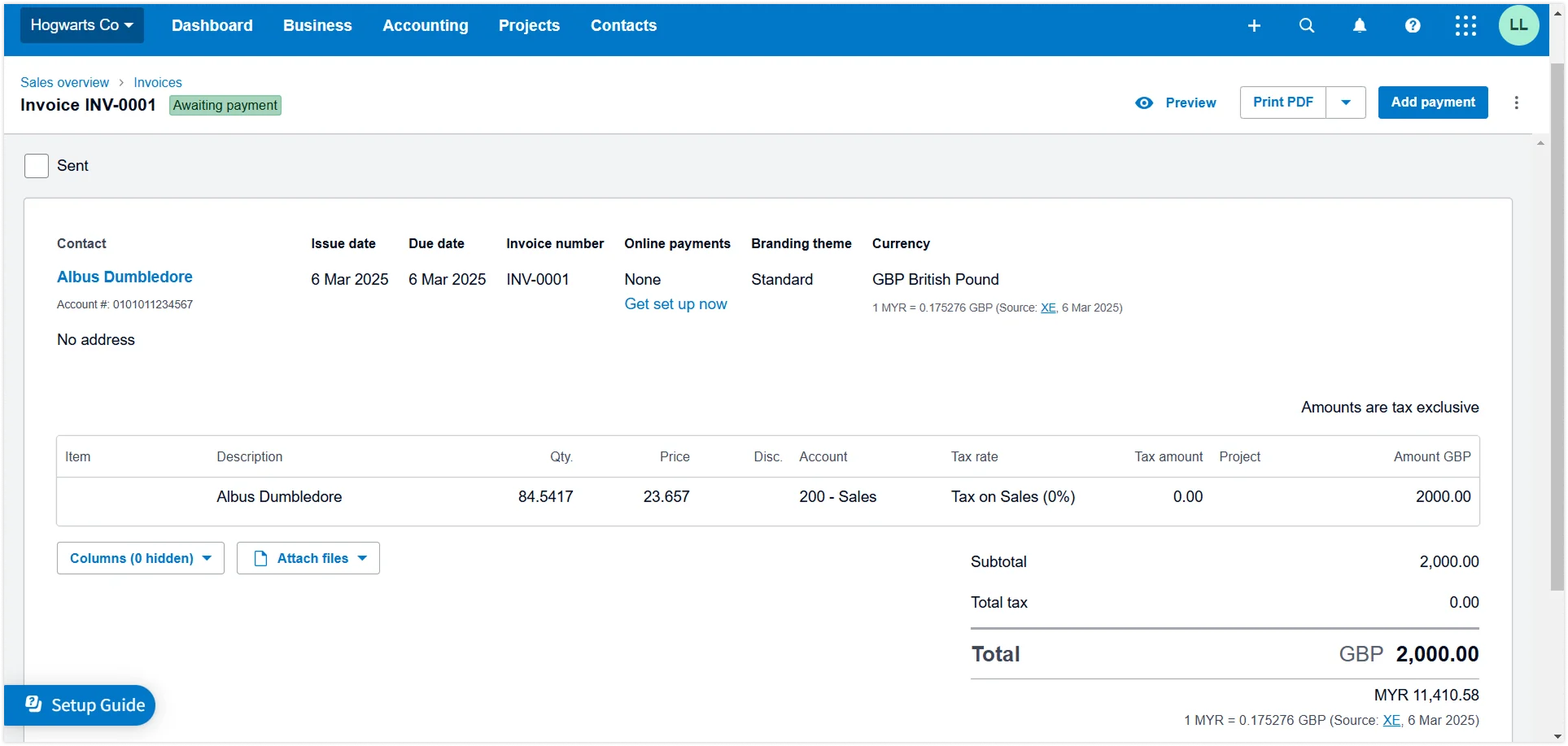Click the plus create-new icon

point(1254,26)
